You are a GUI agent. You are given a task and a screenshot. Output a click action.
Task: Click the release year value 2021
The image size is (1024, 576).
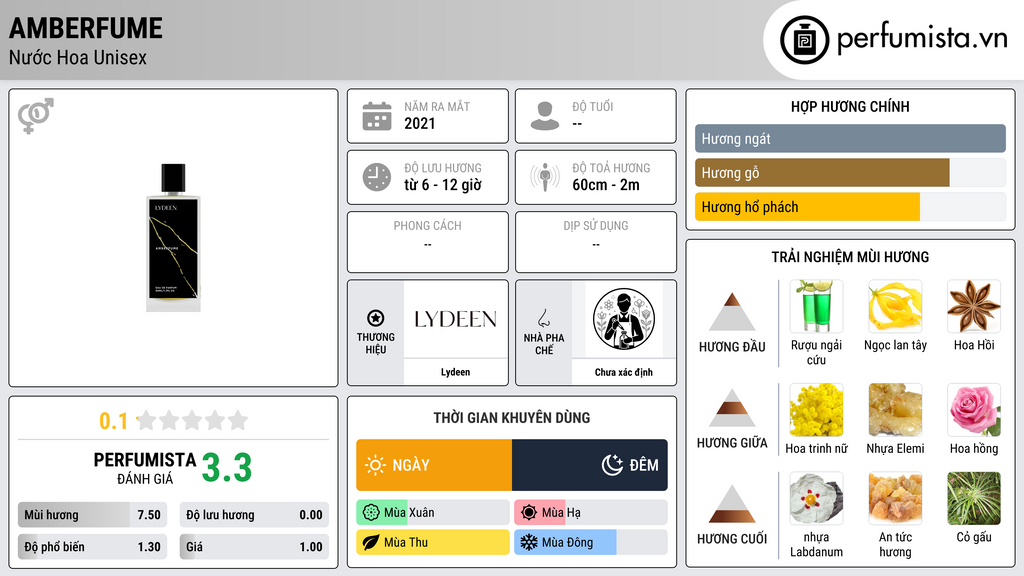(419, 123)
